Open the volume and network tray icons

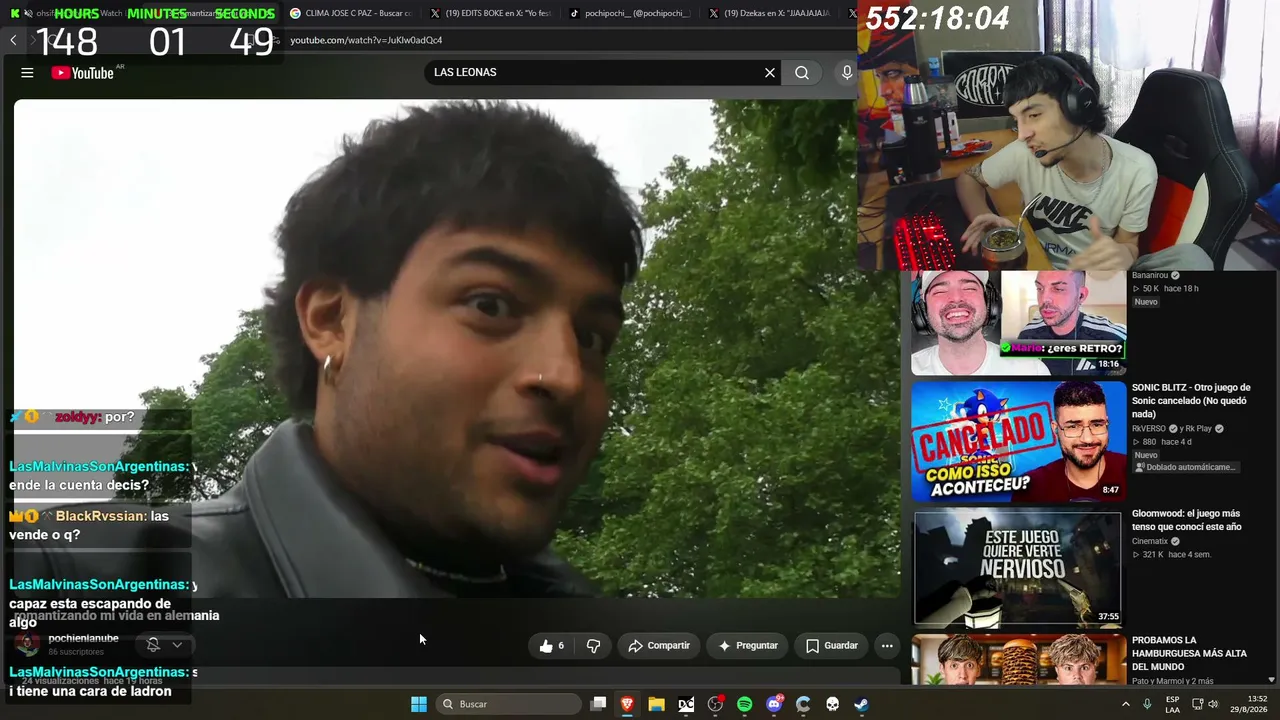pos(1205,704)
